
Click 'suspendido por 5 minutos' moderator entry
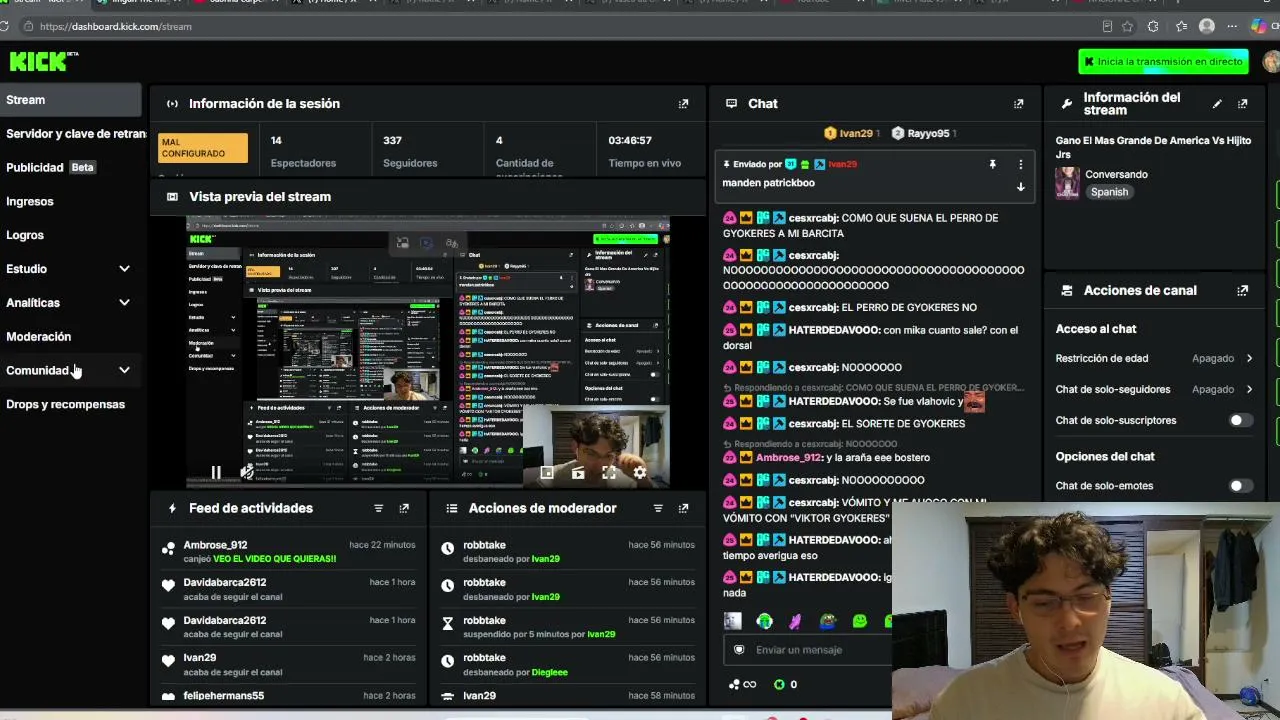[x=539, y=634]
